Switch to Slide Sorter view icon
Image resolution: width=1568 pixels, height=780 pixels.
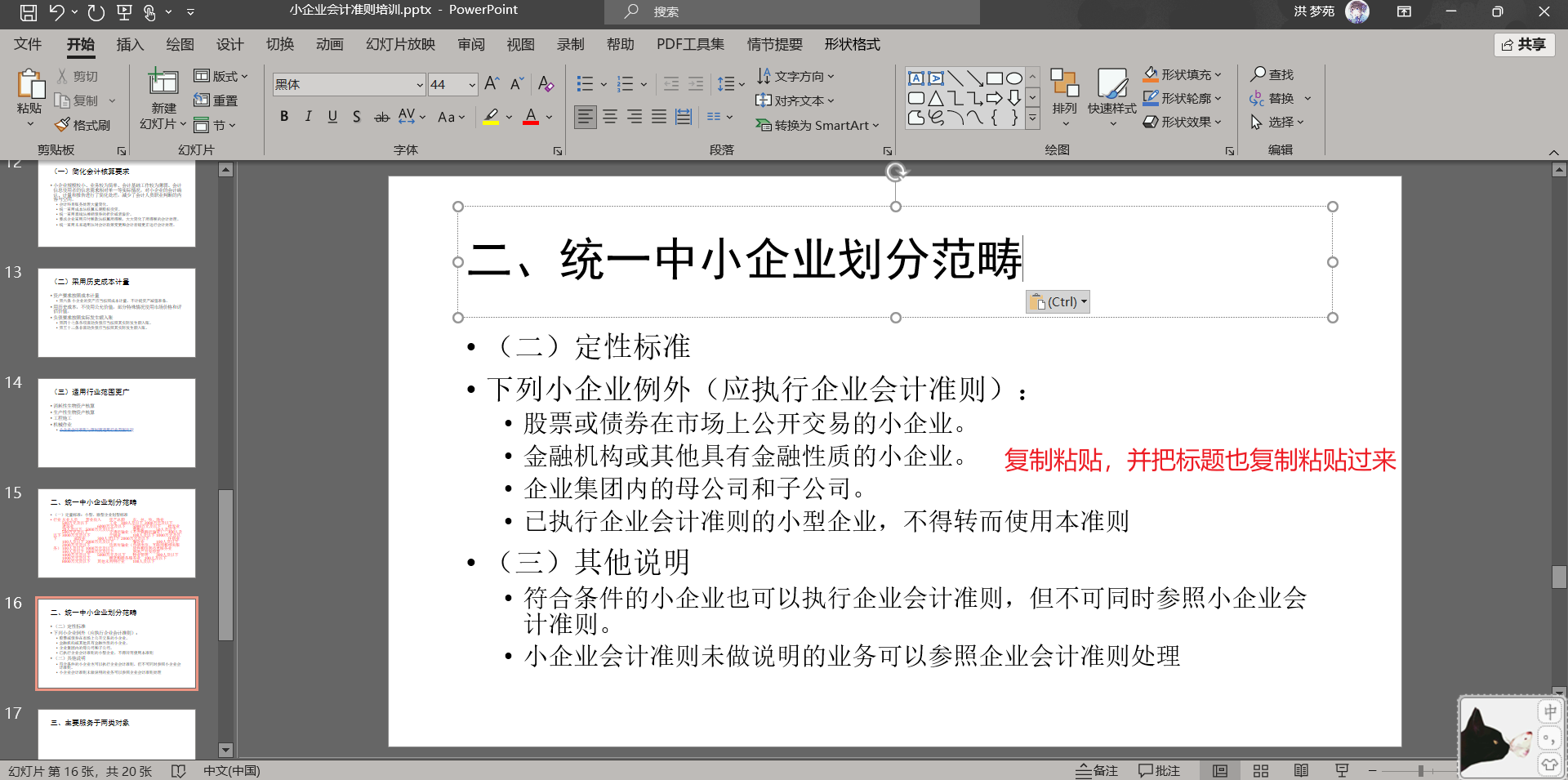(x=1261, y=770)
